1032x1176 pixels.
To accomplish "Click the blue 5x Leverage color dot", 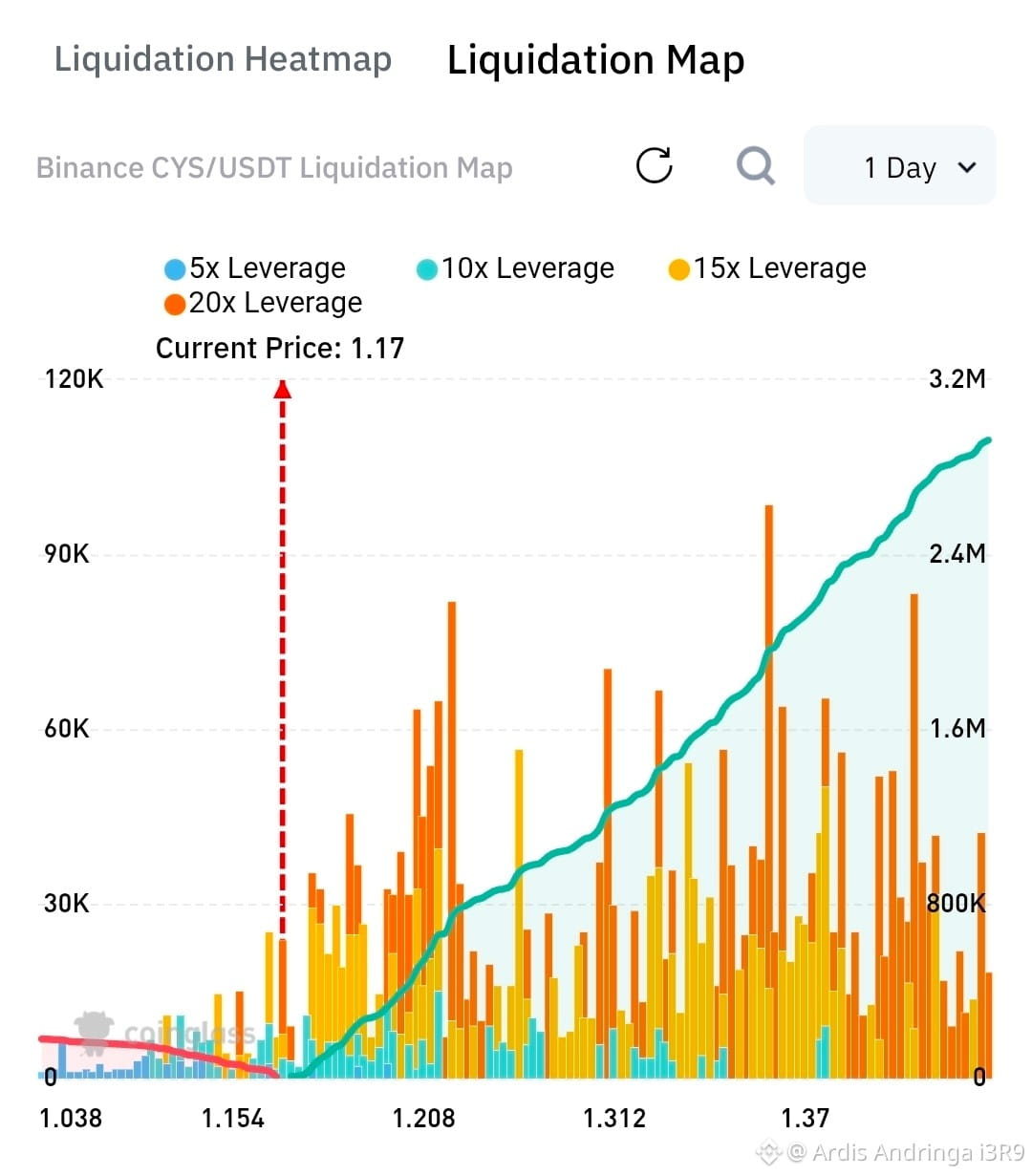I will pos(175,269).
